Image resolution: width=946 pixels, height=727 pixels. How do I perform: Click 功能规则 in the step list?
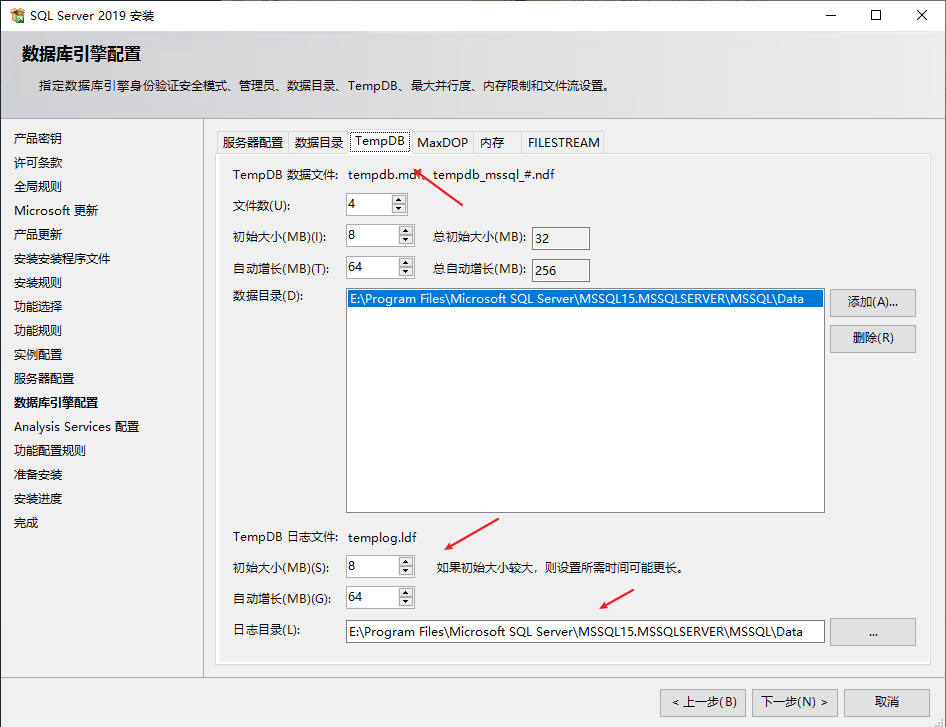(38, 331)
